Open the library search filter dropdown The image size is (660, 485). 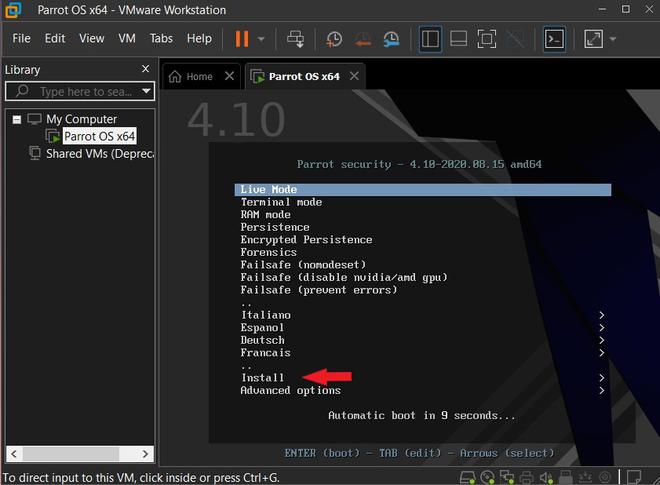146,91
